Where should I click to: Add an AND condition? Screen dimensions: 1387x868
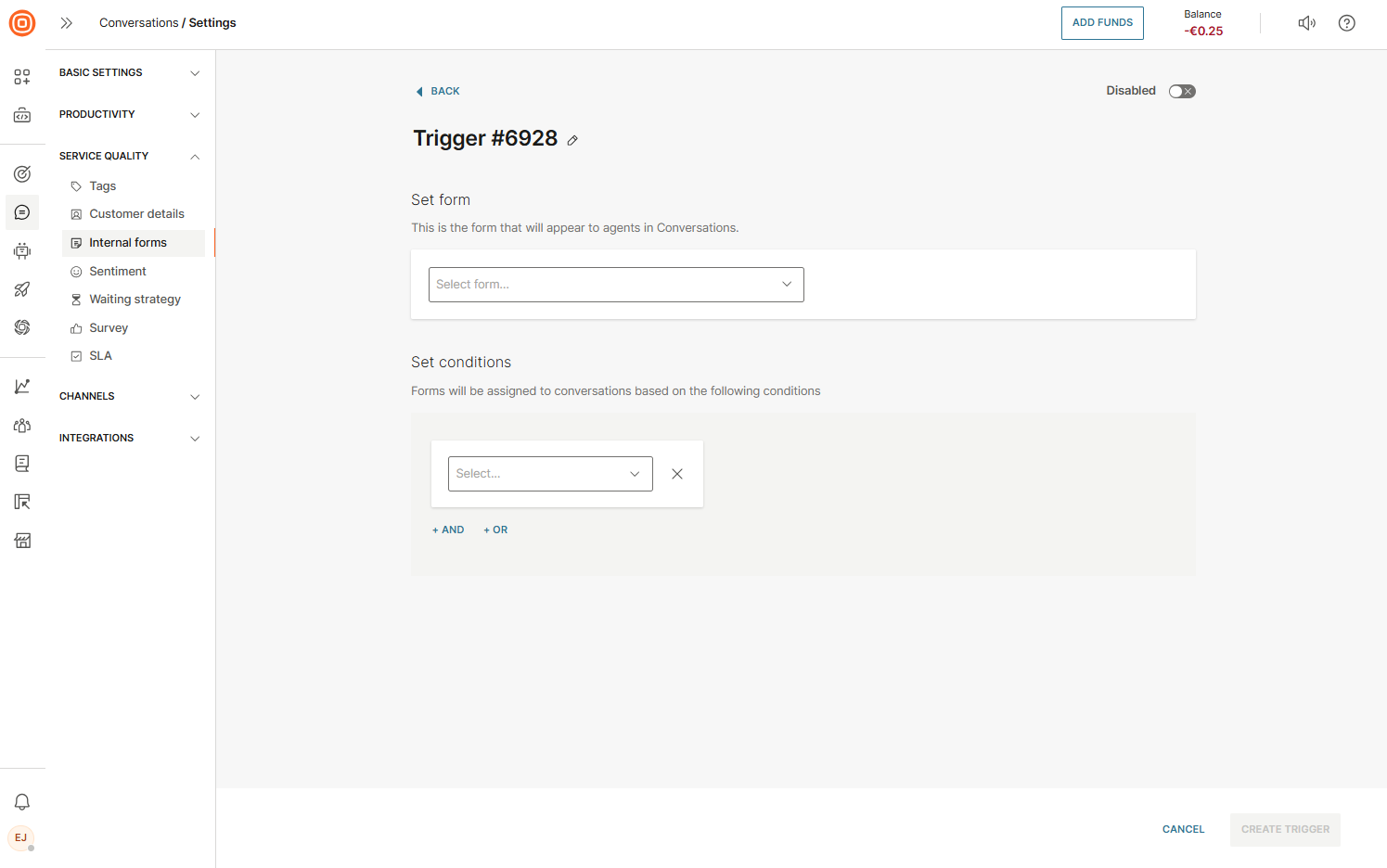448,530
